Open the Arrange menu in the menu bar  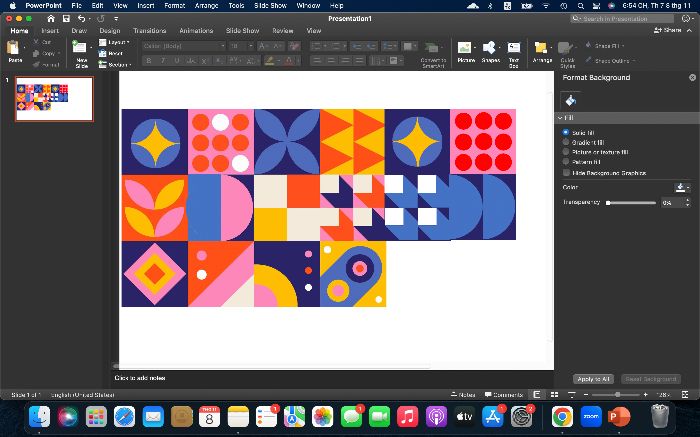[x=206, y=6]
